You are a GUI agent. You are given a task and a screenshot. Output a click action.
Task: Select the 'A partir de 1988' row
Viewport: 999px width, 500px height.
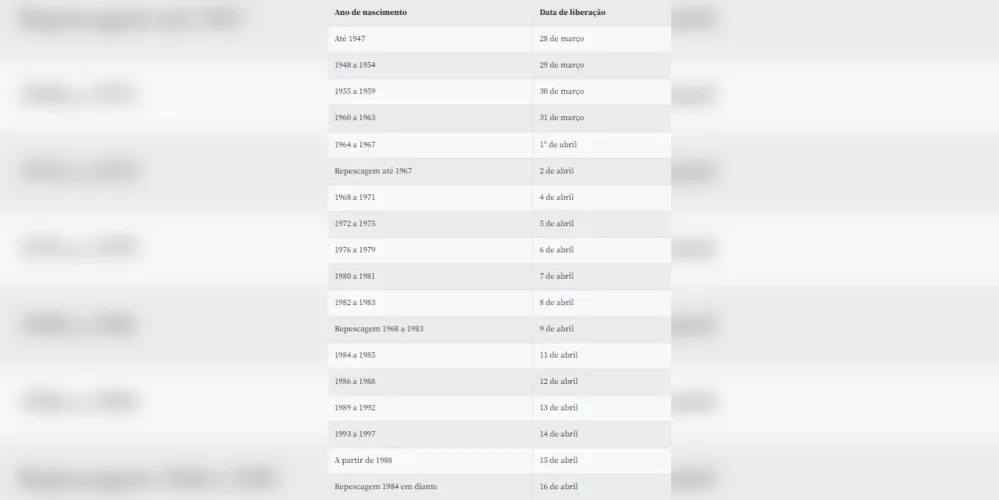coord(500,461)
